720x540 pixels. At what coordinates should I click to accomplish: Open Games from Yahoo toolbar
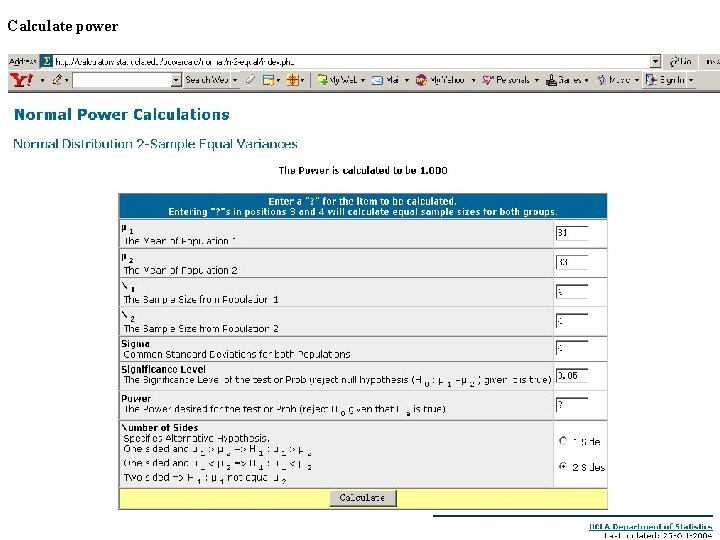point(563,80)
